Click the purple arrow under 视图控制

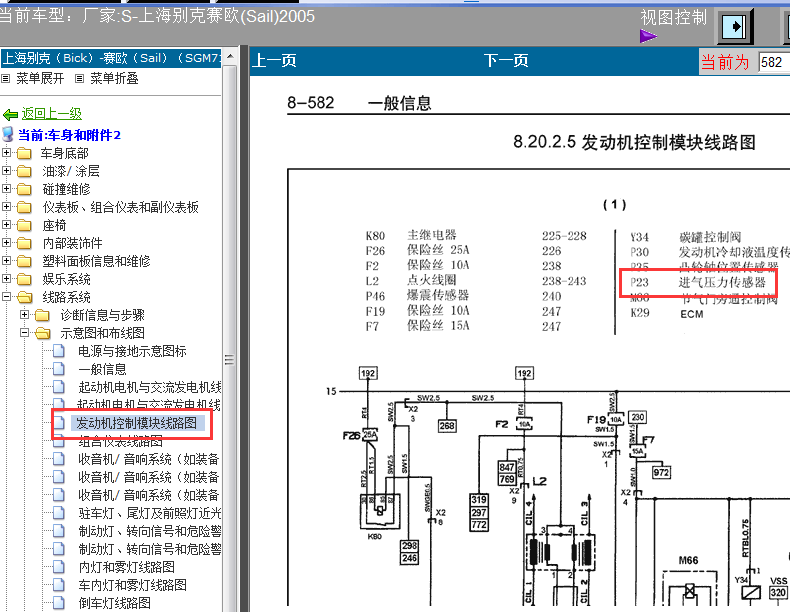[648, 36]
